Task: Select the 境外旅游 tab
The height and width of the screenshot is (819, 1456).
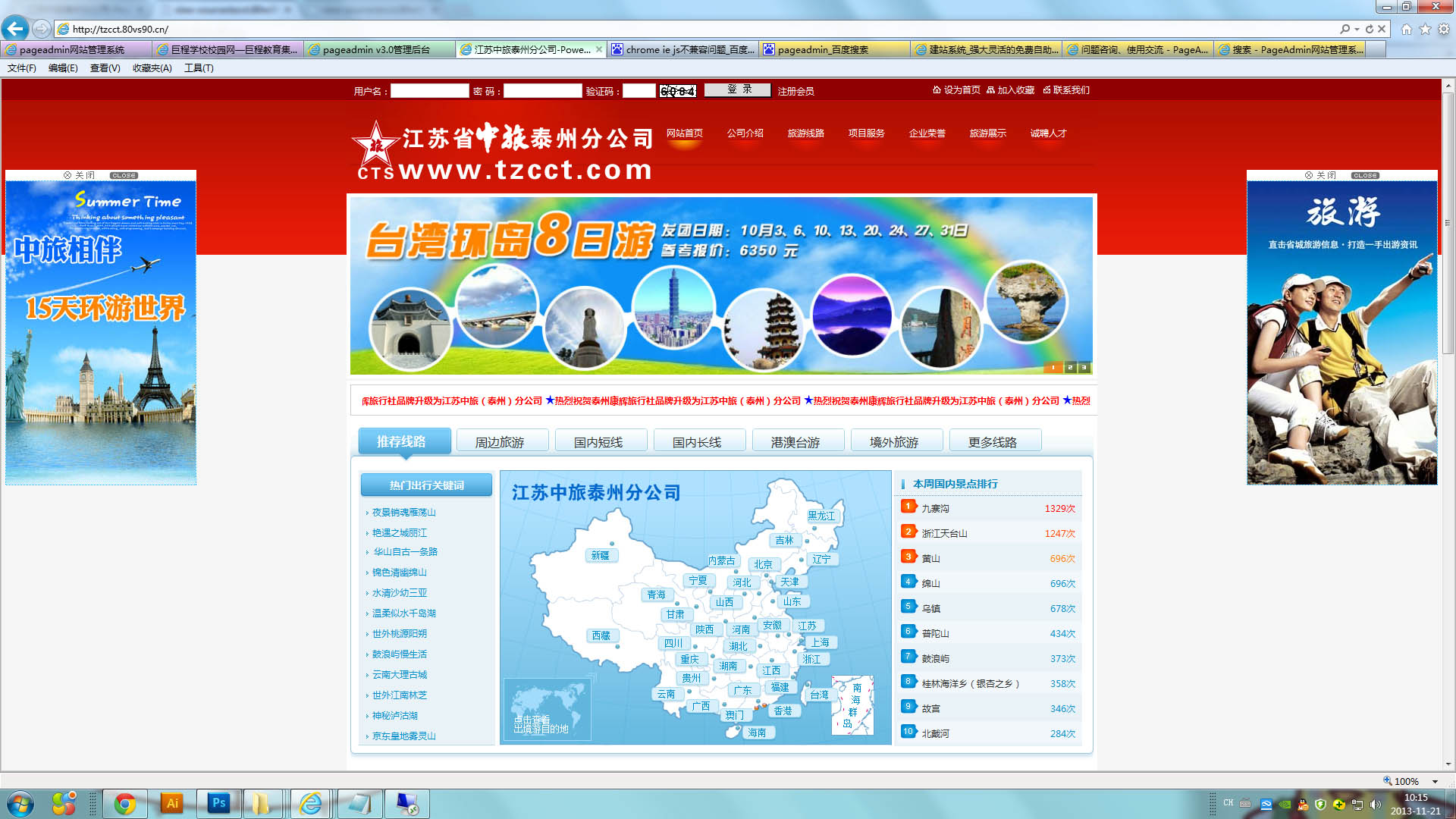Action: [x=893, y=442]
